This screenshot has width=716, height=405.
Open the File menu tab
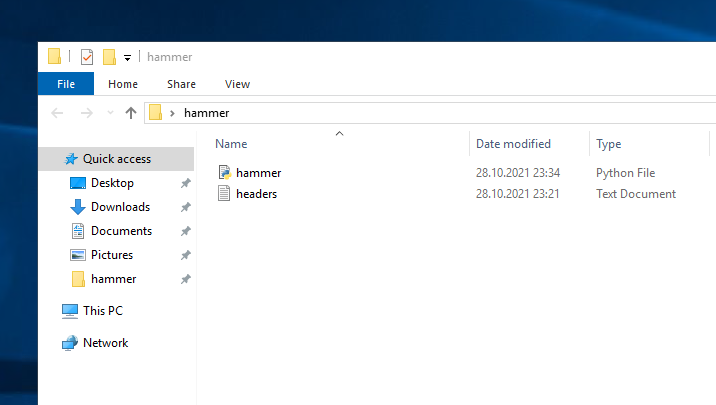click(66, 84)
